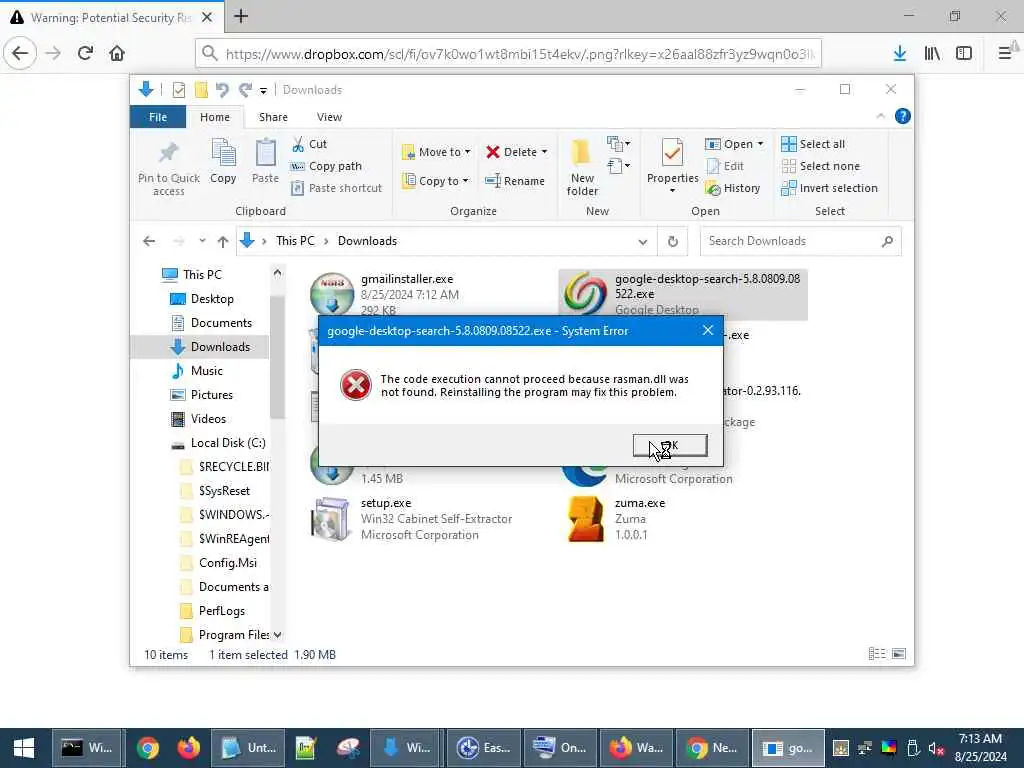Viewport: 1024px width, 768px height.
Task: Open Properties of selected file
Action: (673, 167)
